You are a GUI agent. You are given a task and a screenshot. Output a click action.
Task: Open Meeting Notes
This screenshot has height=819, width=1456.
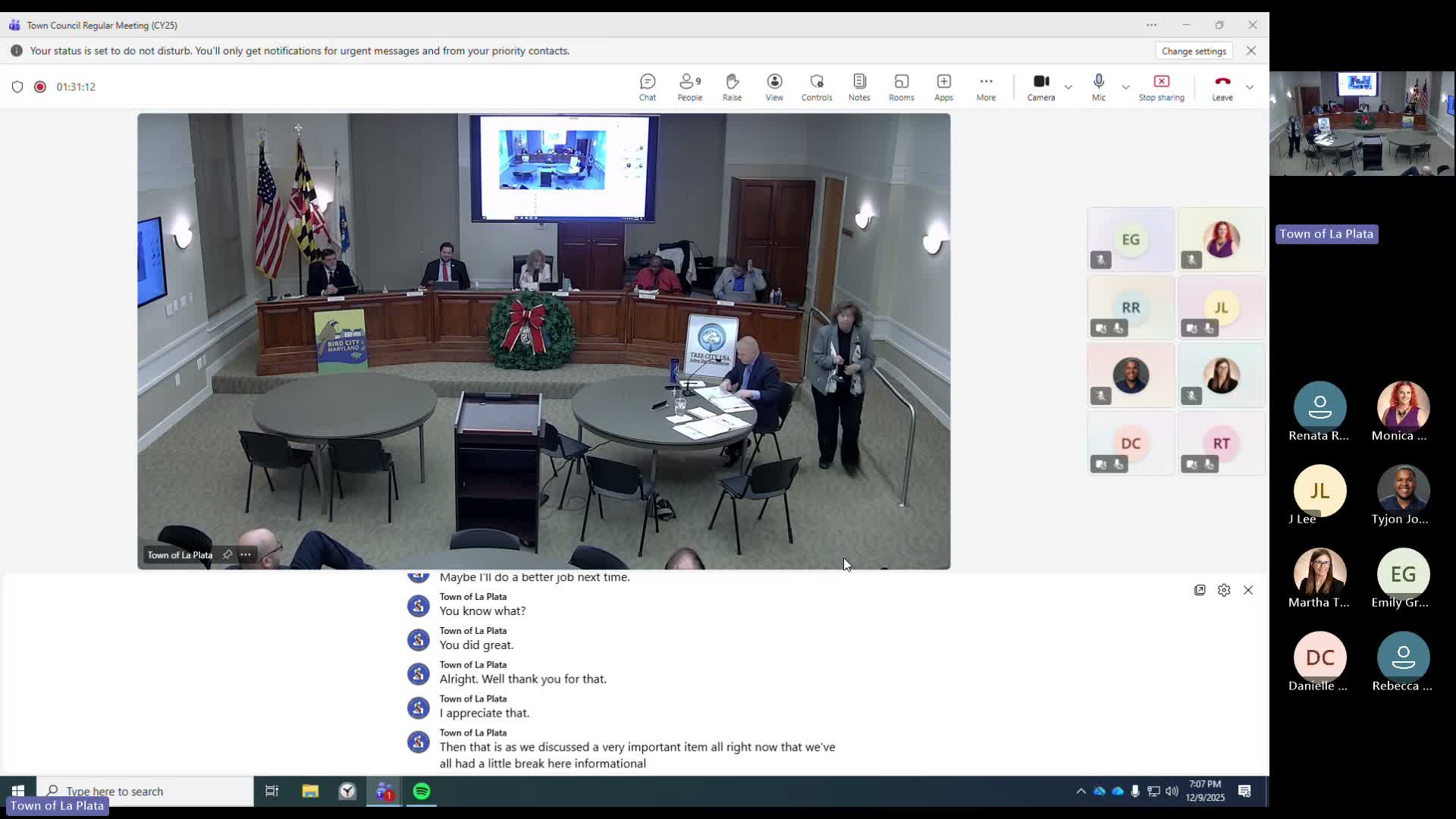point(859,86)
